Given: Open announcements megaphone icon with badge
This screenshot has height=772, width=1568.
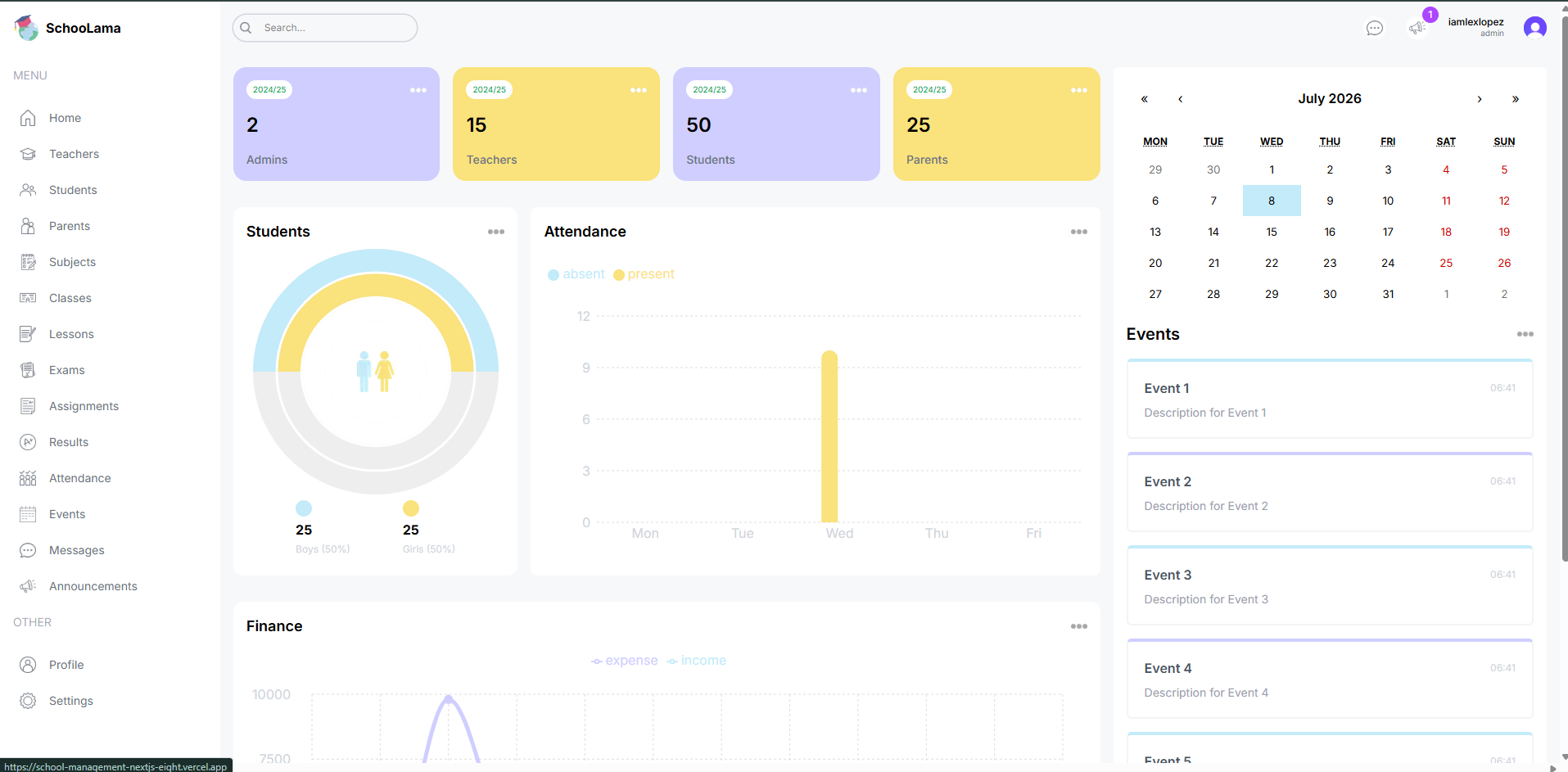Looking at the screenshot, I should (1417, 28).
